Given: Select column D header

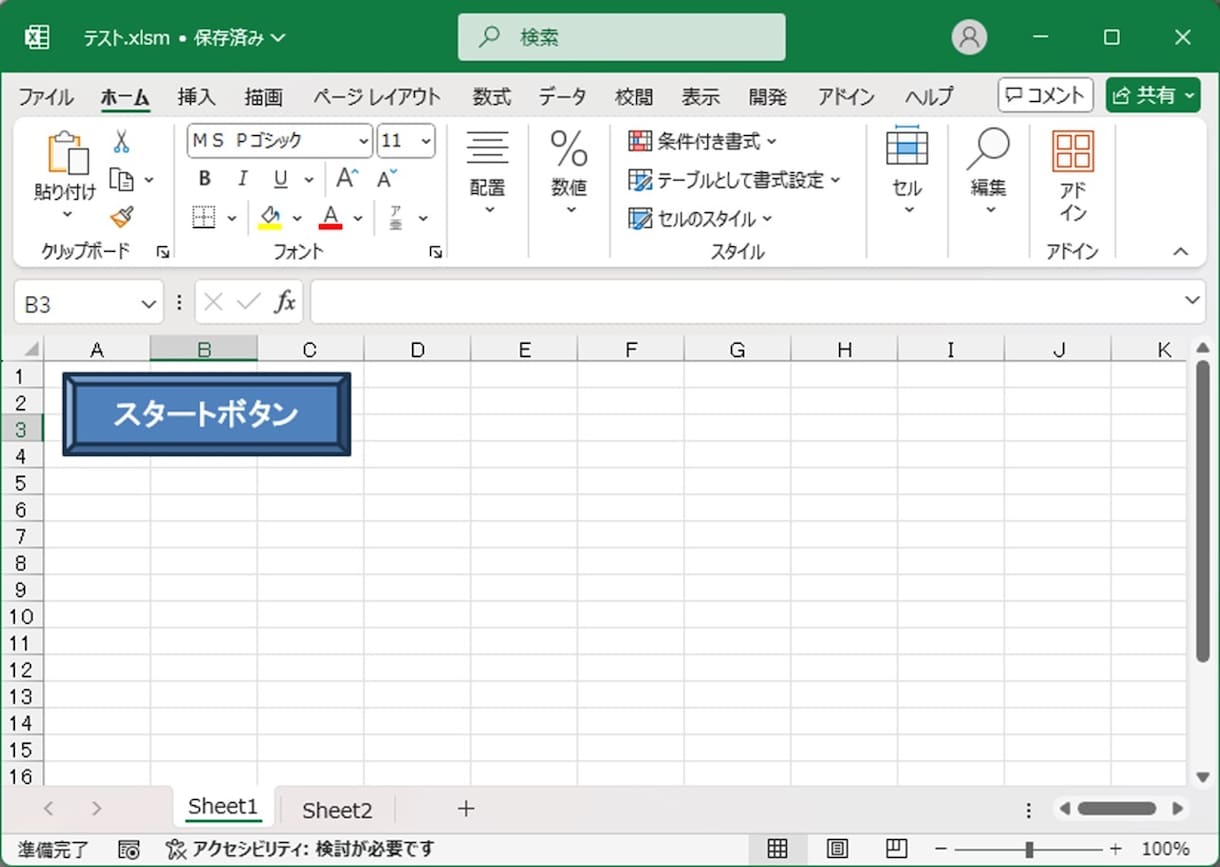Looking at the screenshot, I should 417,349.
